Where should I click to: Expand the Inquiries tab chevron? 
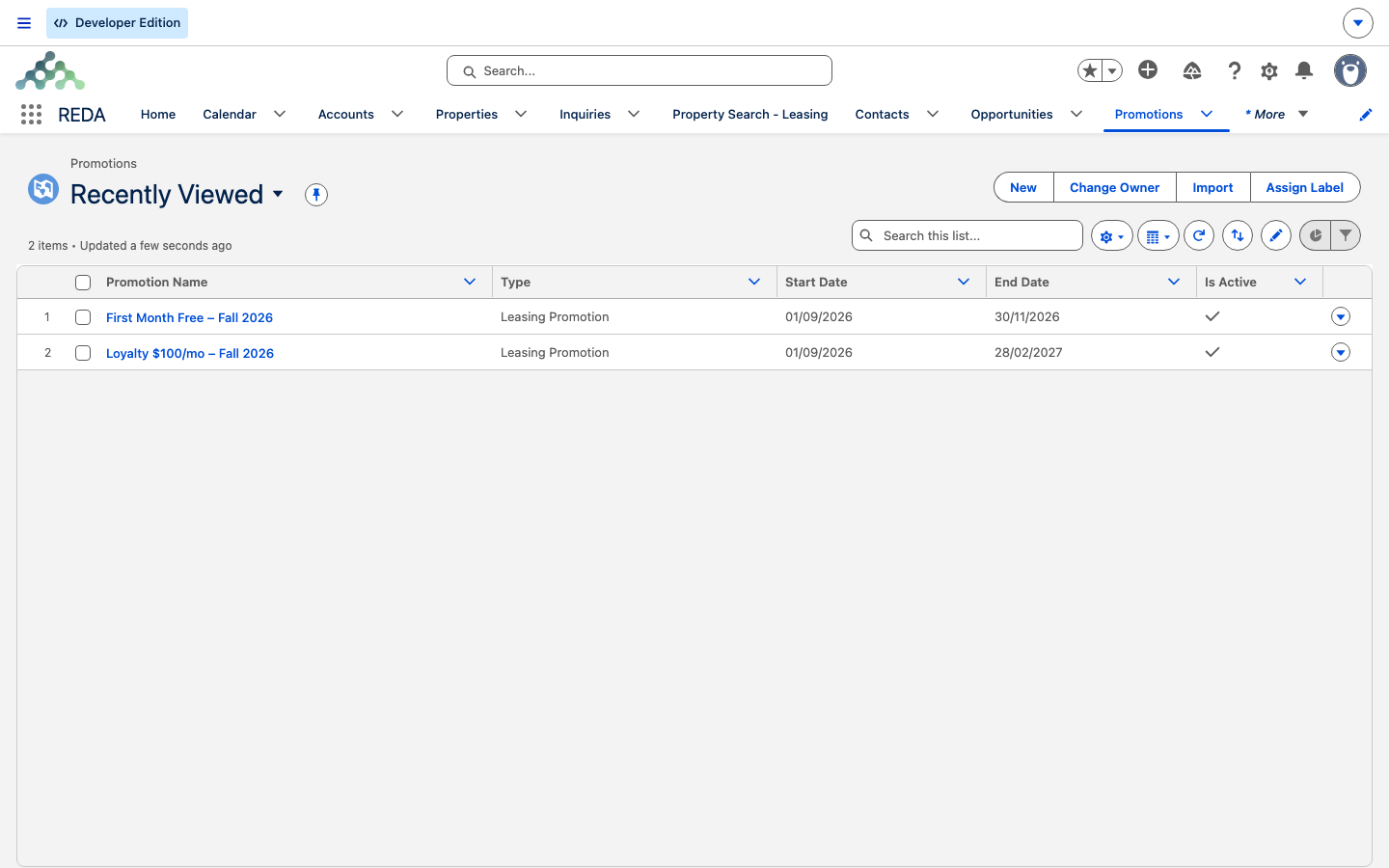click(634, 114)
